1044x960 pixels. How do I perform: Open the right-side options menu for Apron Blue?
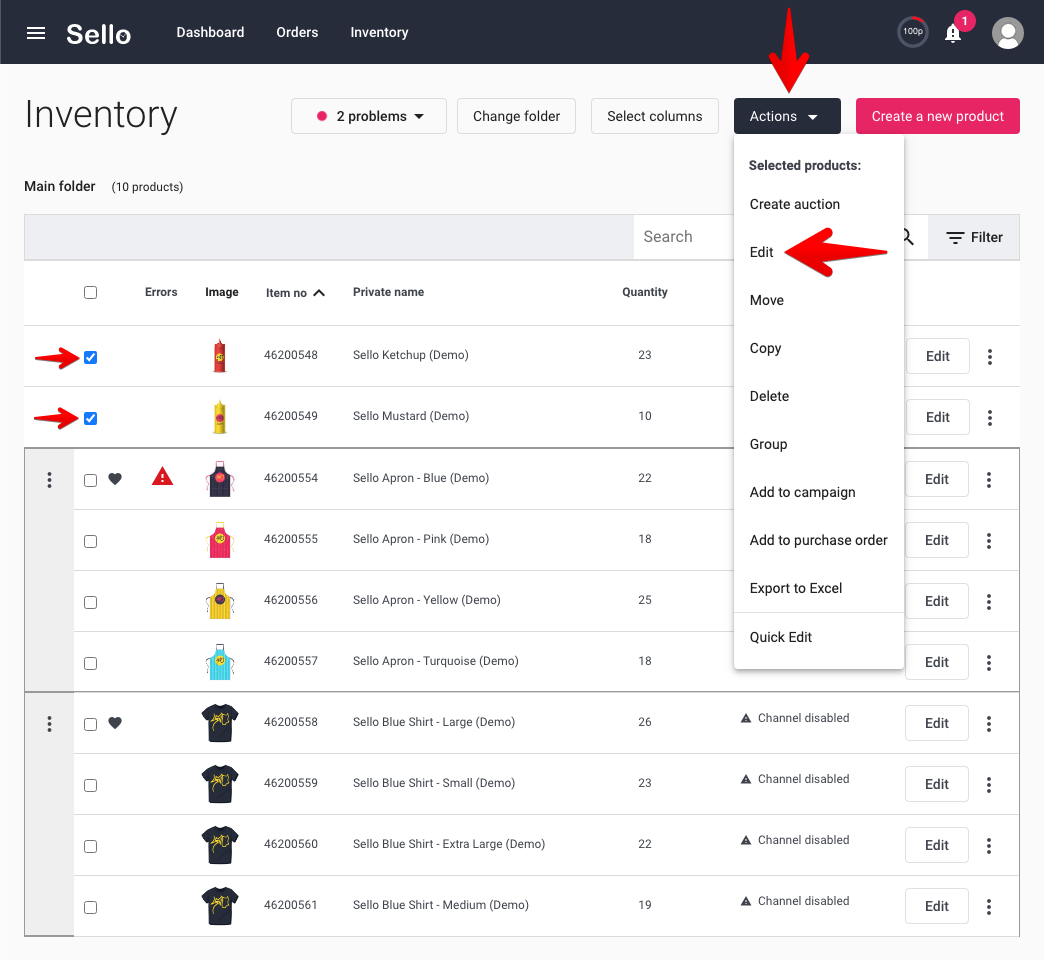(989, 480)
